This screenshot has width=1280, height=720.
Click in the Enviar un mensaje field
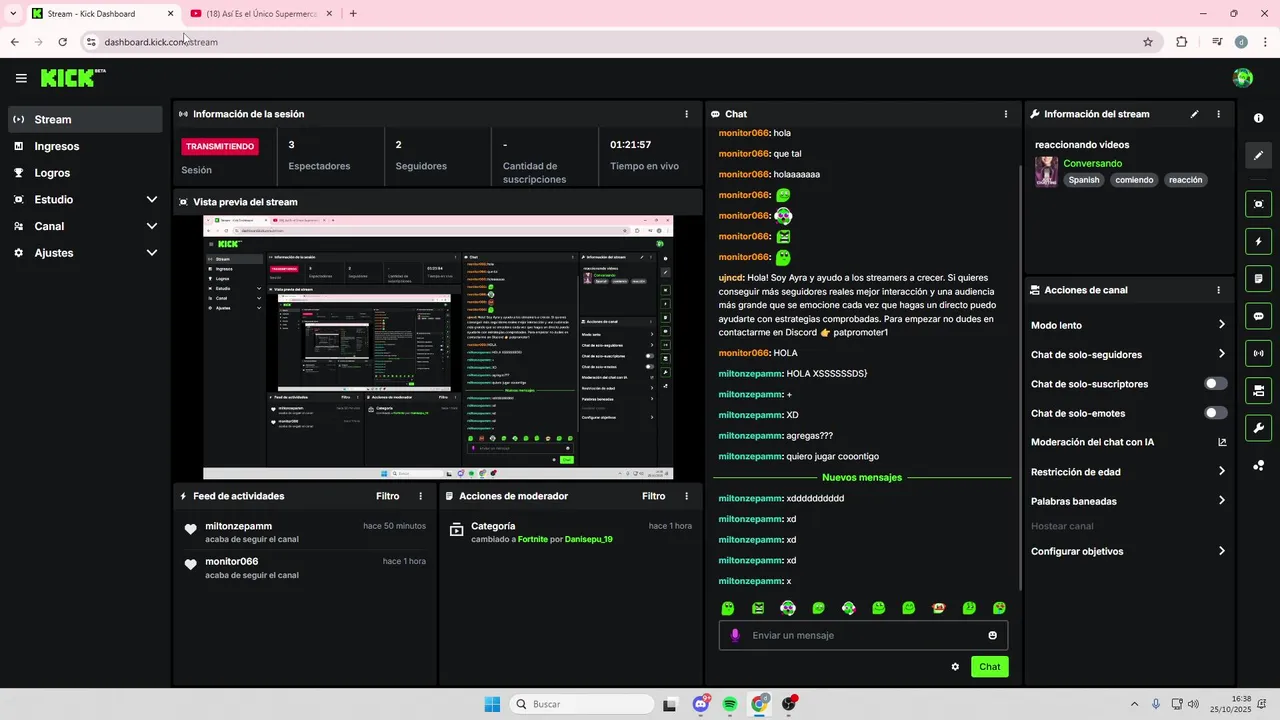tap(863, 635)
